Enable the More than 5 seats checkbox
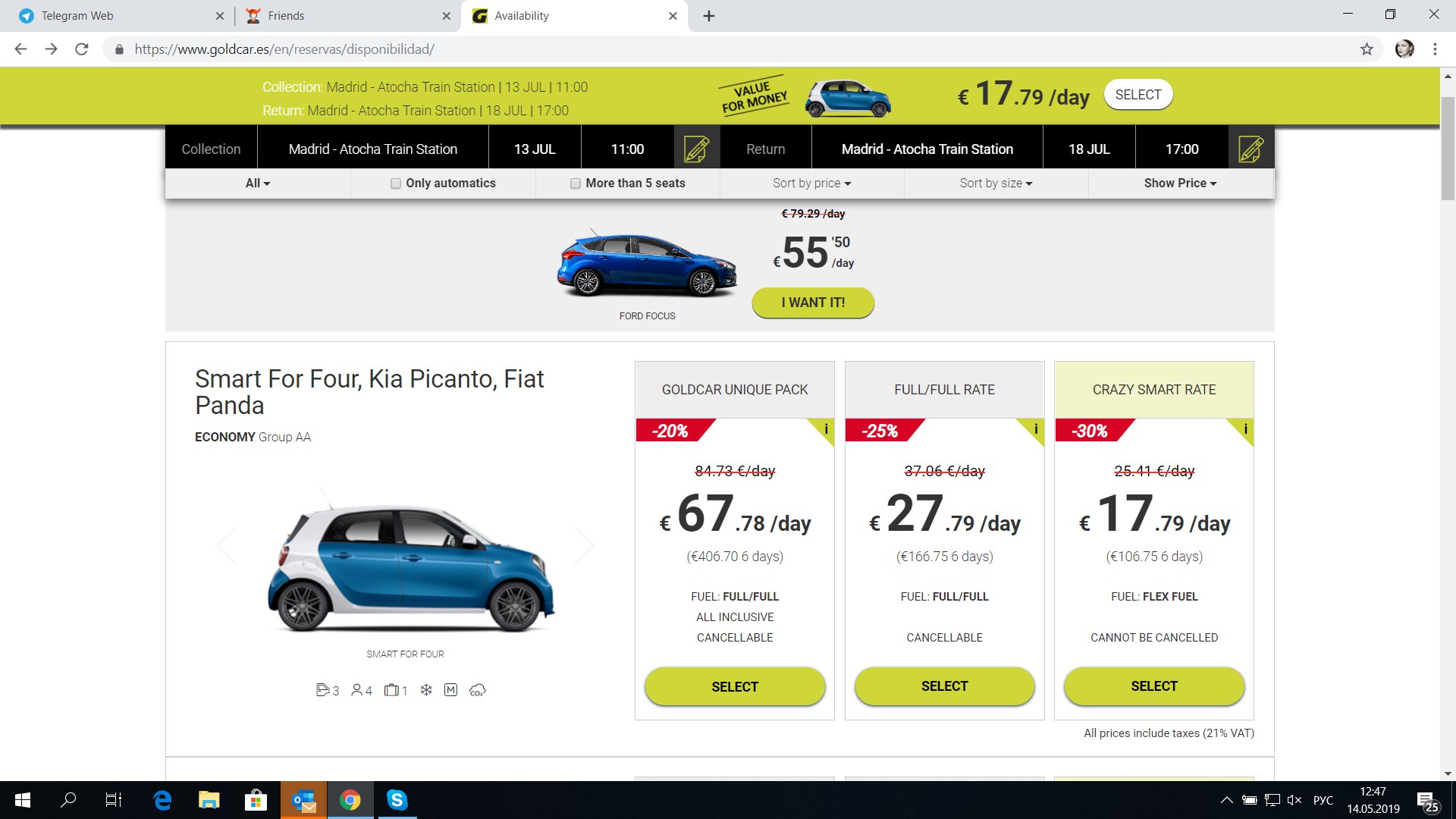The image size is (1456, 819). (x=575, y=184)
